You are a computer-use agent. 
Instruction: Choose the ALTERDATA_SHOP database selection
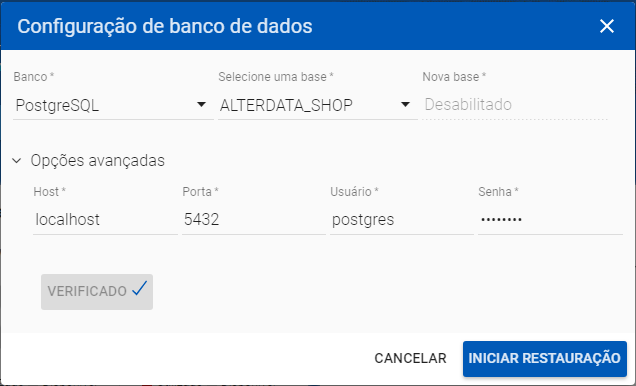[286, 105]
